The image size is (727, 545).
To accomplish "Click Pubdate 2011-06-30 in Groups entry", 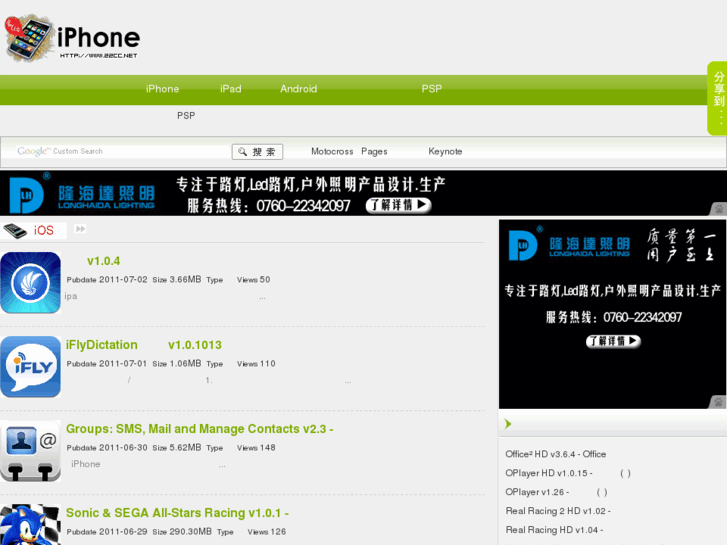I will pyautogui.click(x=107, y=448).
